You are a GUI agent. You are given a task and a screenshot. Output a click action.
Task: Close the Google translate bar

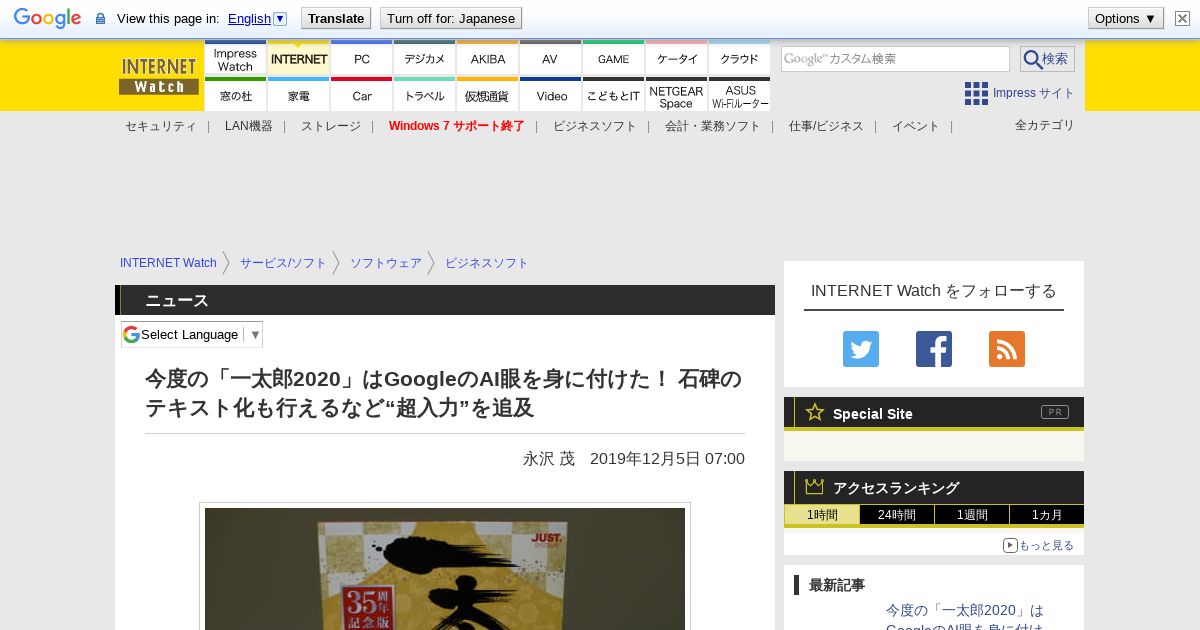coord(1182,18)
